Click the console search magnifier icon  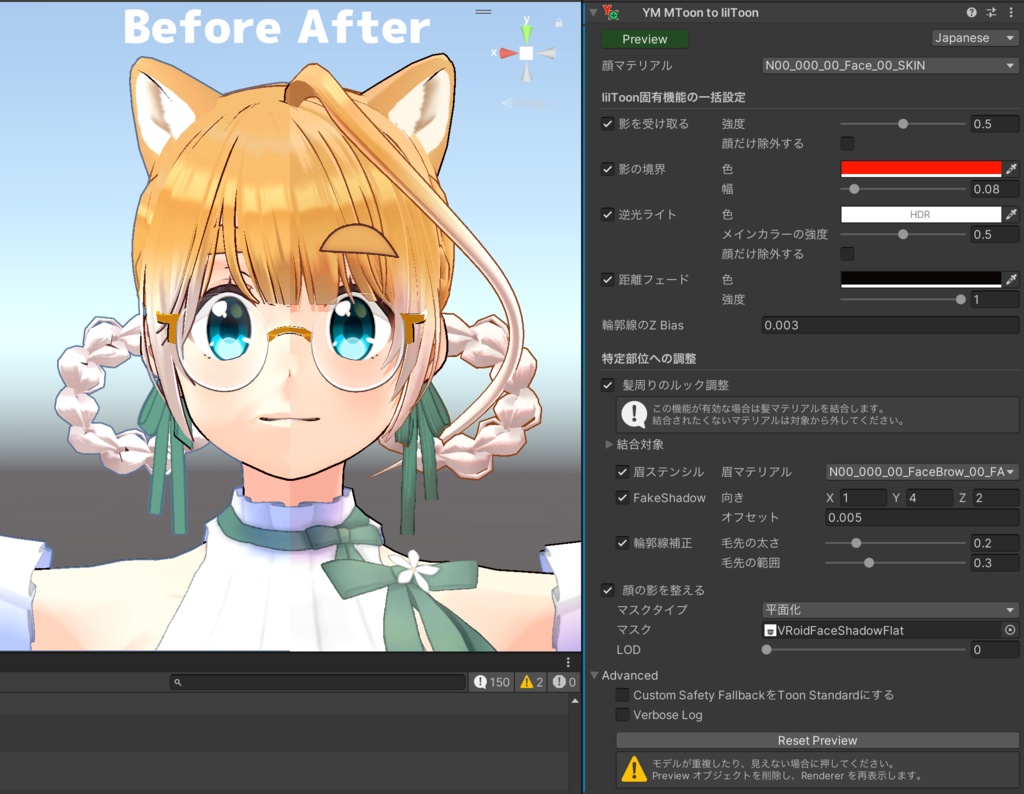pyautogui.click(x=178, y=682)
